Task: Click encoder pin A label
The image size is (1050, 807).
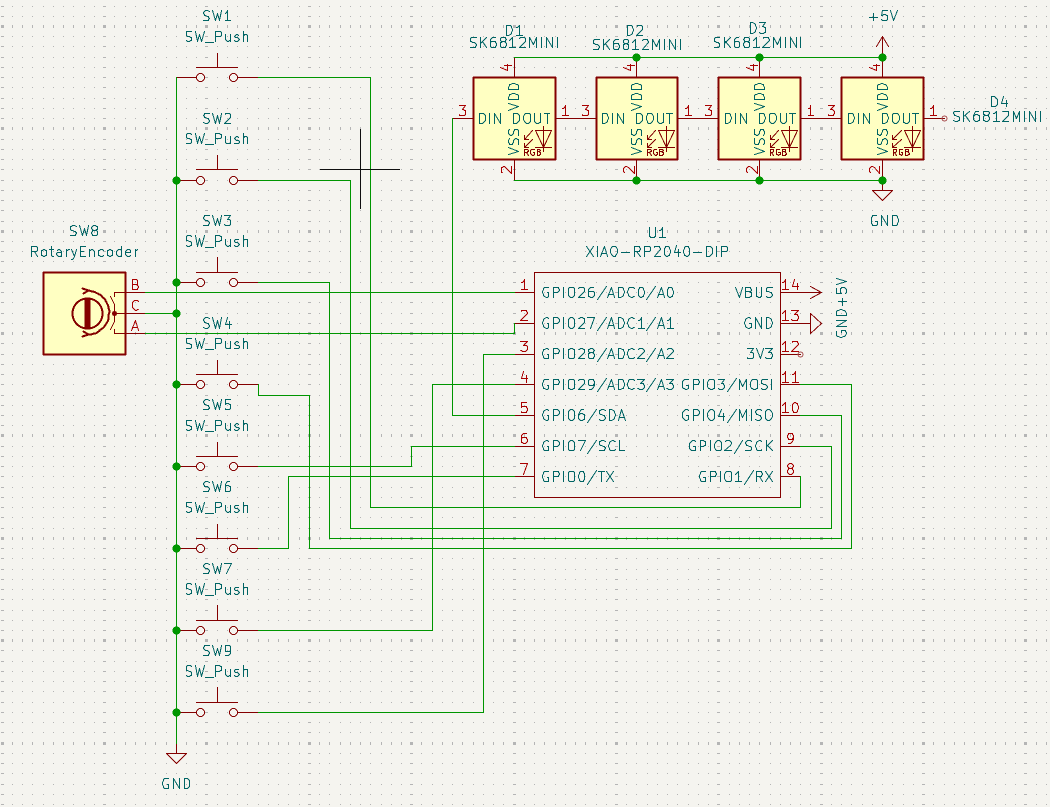Action: [135, 326]
